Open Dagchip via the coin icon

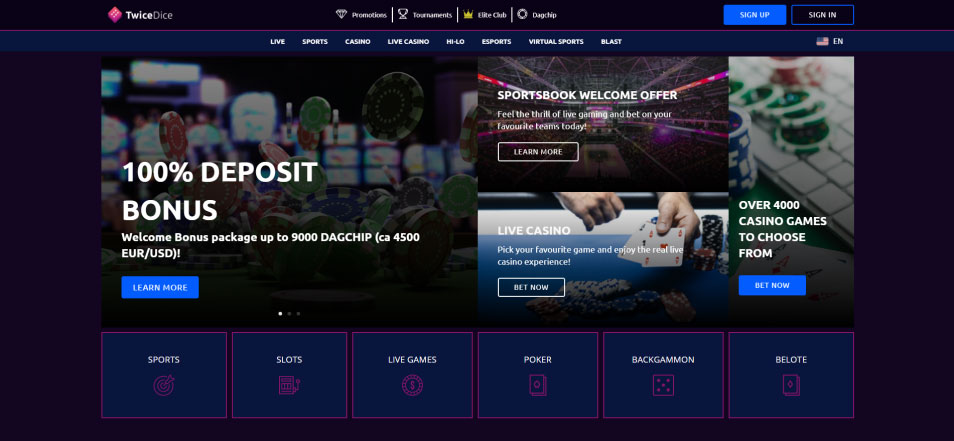[522, 15]
